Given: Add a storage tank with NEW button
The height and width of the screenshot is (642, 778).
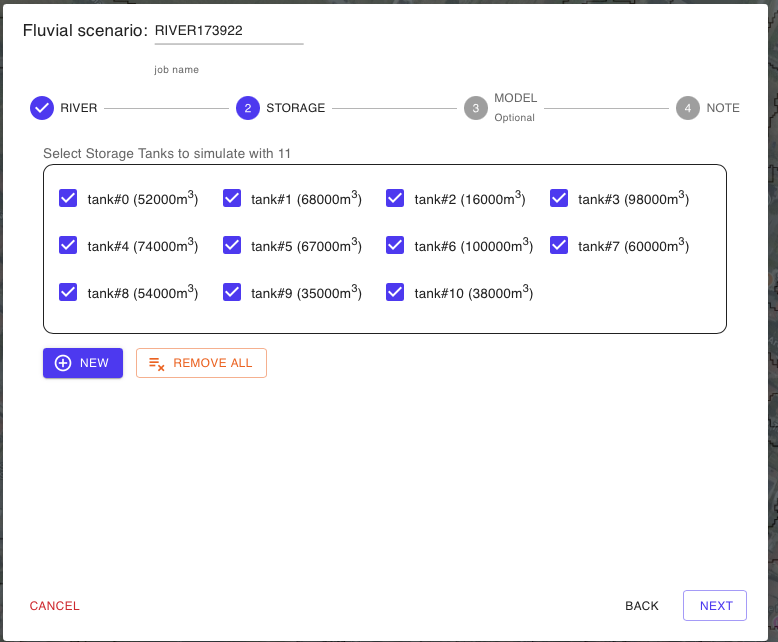Looking at the screenshot, I should click(83, 363).
